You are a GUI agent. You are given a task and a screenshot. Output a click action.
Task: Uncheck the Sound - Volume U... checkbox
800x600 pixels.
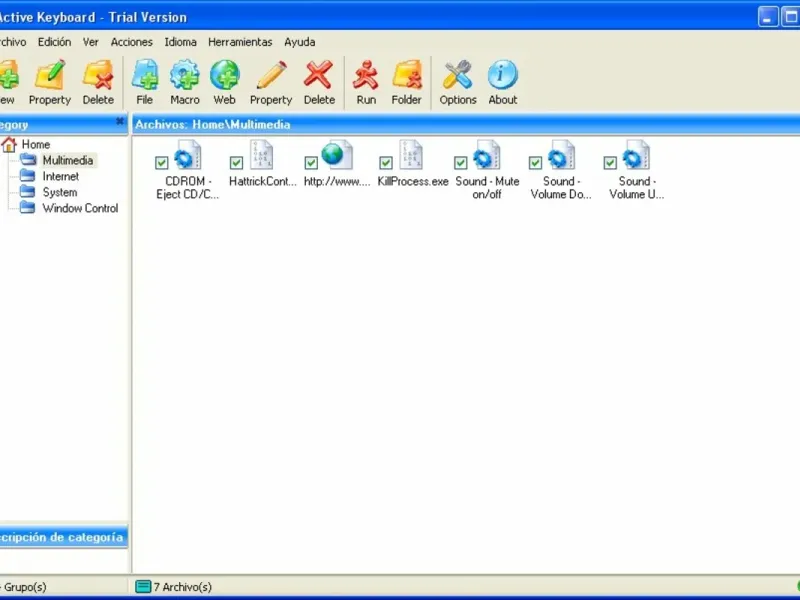[610, 163]
